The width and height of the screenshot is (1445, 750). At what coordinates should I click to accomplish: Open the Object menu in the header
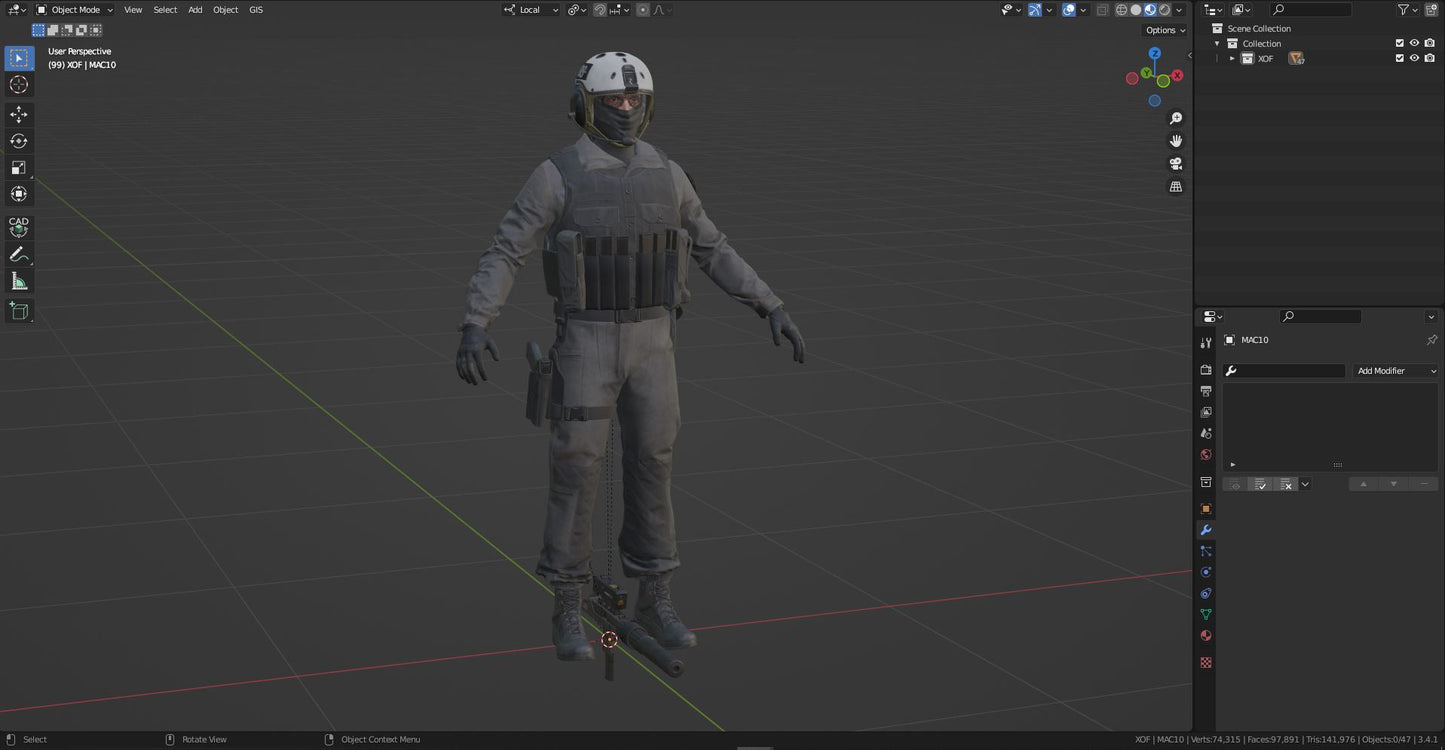pyautogui.click(x=225, y=9)
